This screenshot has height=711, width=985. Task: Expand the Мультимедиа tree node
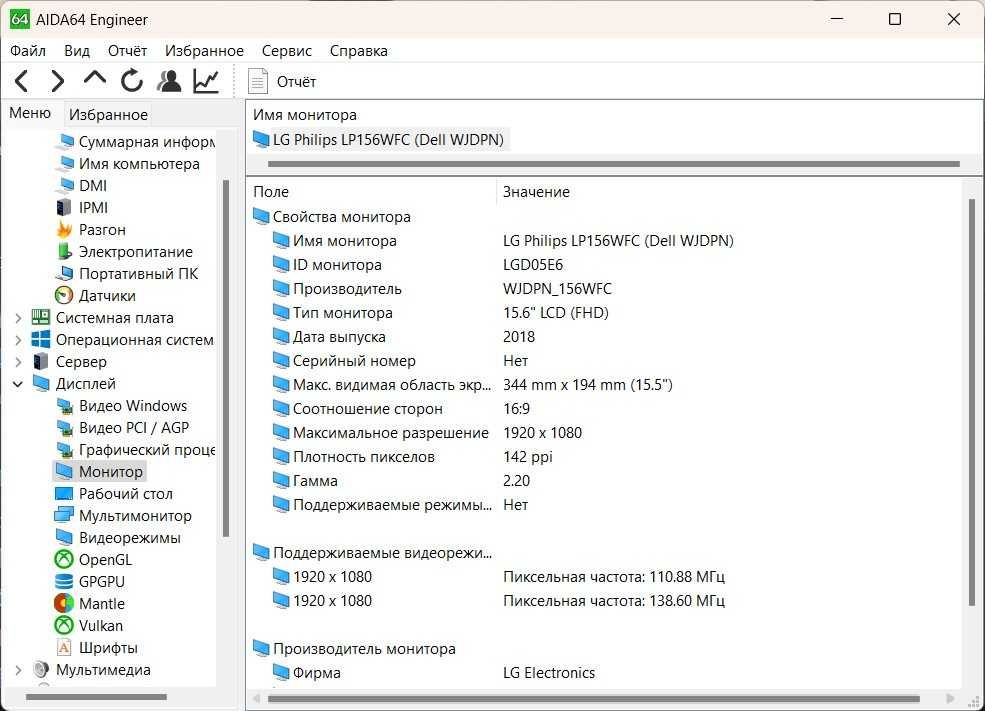coord(18,670)
